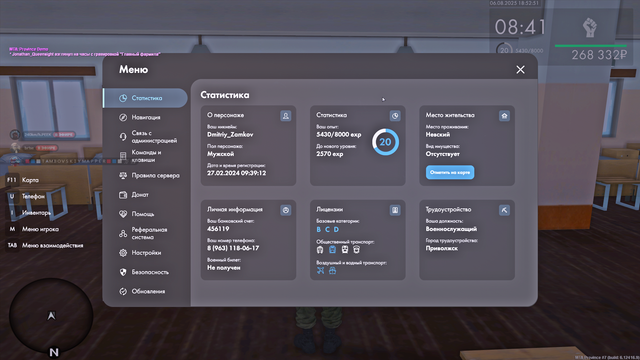Click the Не получен military ID status
640x360 pixels.
224,268
